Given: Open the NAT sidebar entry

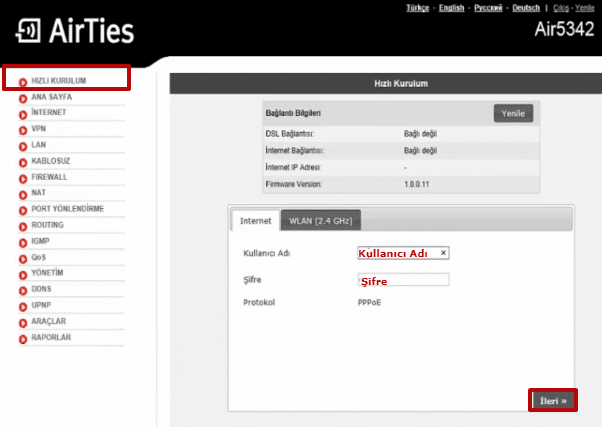Looking at the screenshot, I should (38, 192).
